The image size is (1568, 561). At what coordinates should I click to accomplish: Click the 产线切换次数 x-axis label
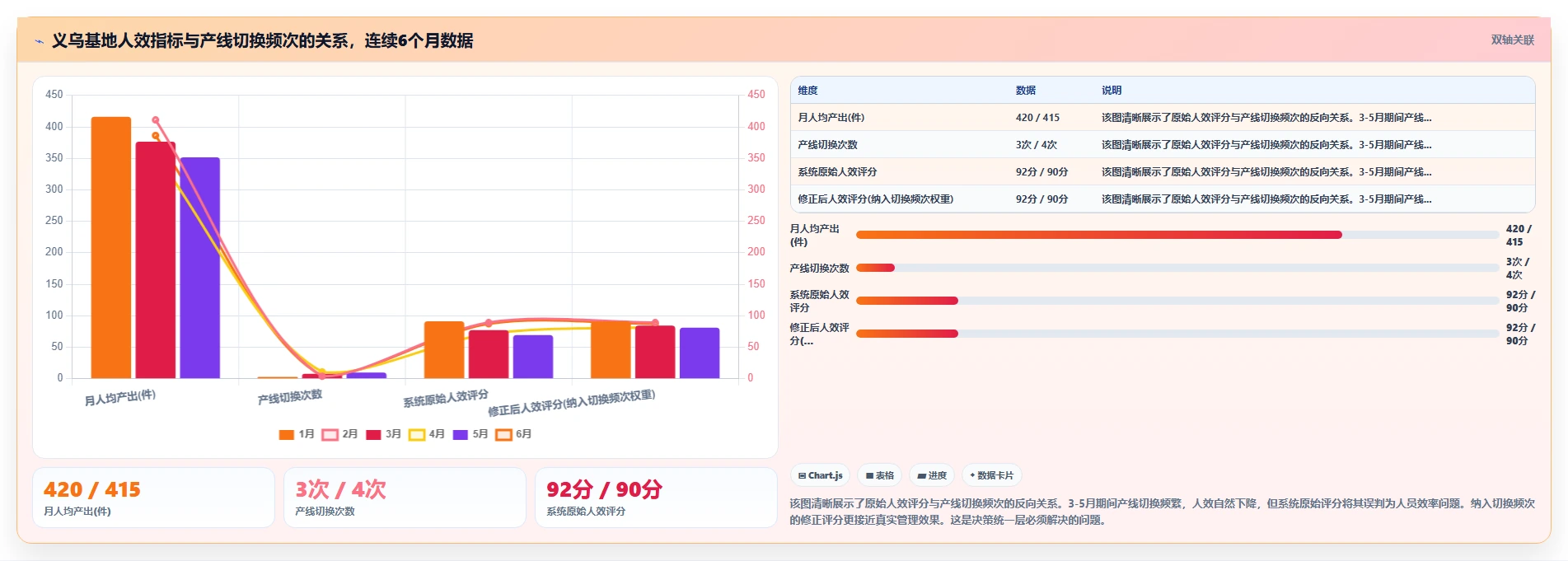(290, 397)
